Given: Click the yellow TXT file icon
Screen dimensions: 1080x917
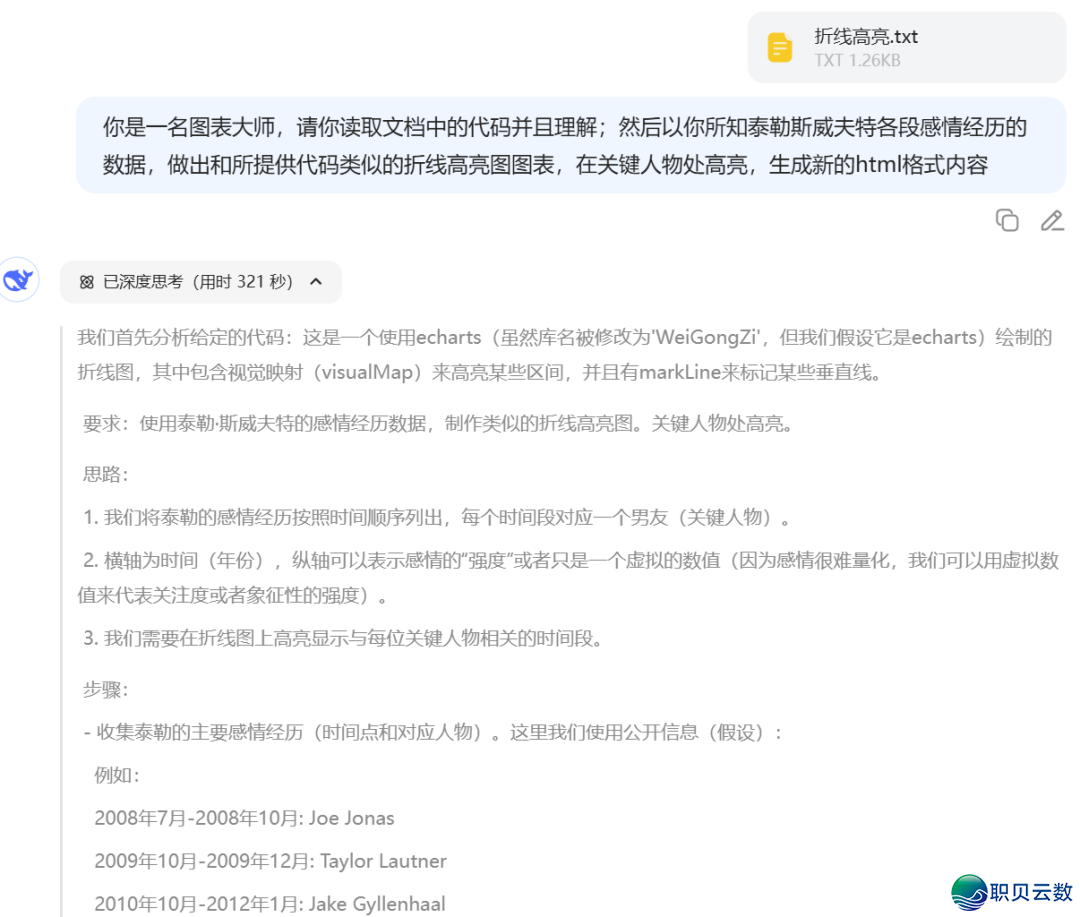Looking at the screenshot, I should (x=780, y=48).
